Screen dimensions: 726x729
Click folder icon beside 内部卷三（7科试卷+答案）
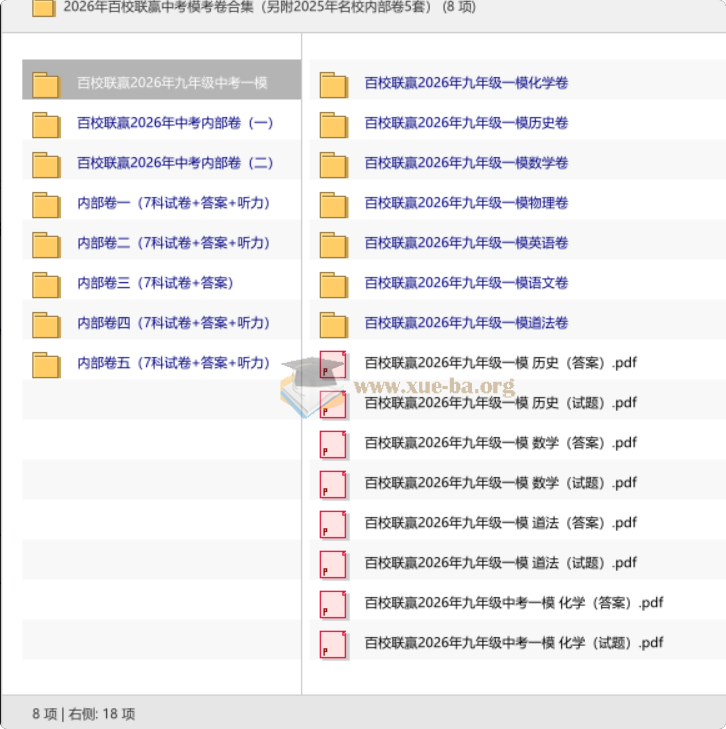point(46,284)
